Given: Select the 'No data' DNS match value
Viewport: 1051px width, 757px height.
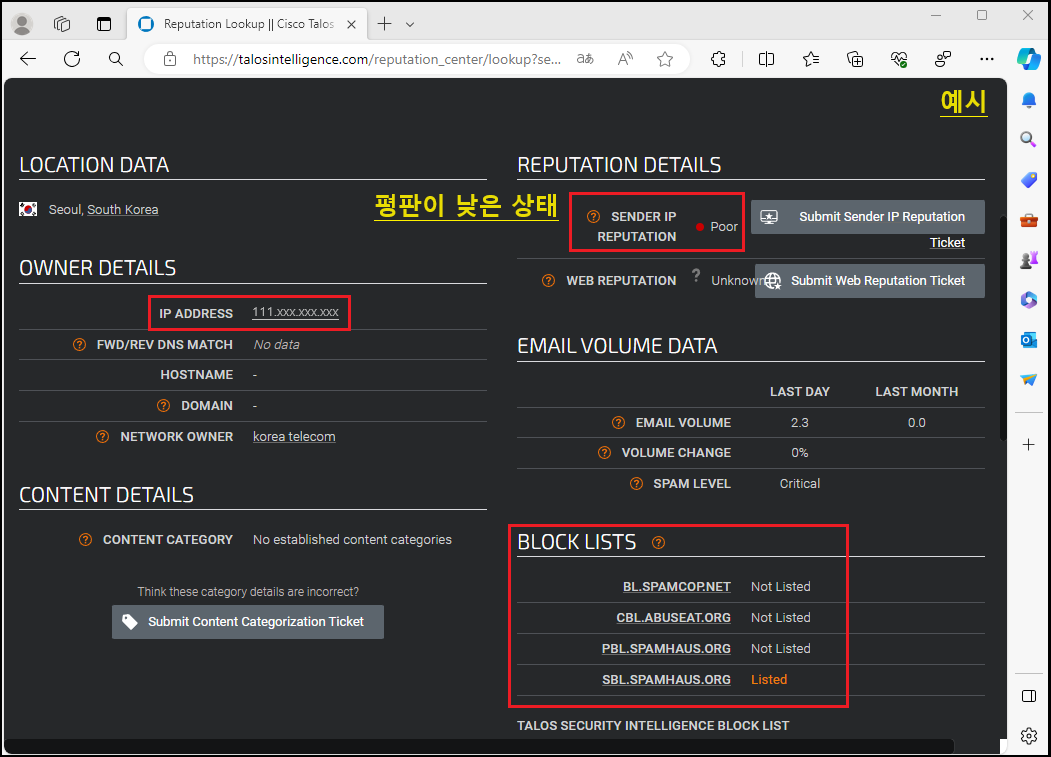Looking at the screenshot, I should tap(276, 345).
